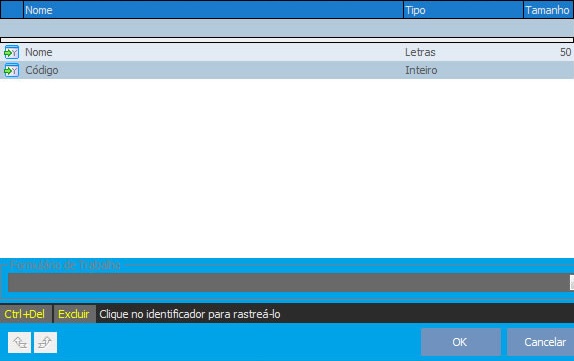Screen dimensions: 574x361
Task: Confirm with the OK button
Action: coord(461,342)
